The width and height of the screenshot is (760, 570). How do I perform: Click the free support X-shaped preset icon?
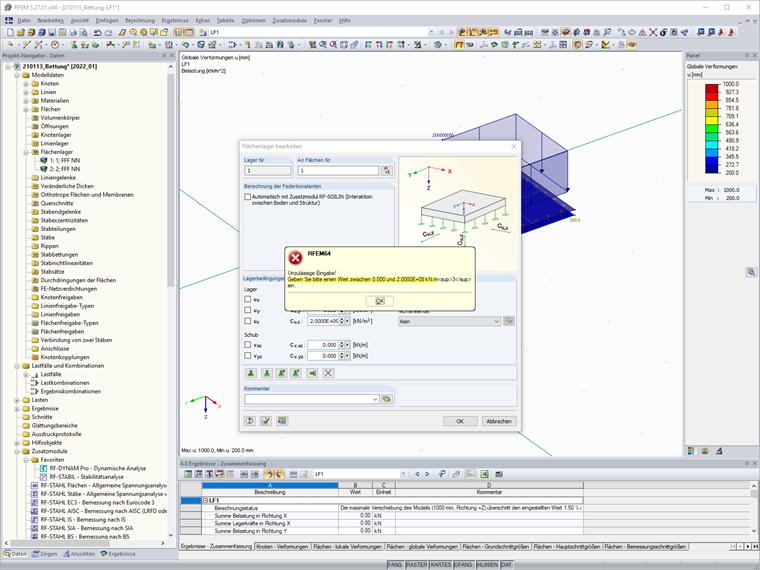pos(328,373)
